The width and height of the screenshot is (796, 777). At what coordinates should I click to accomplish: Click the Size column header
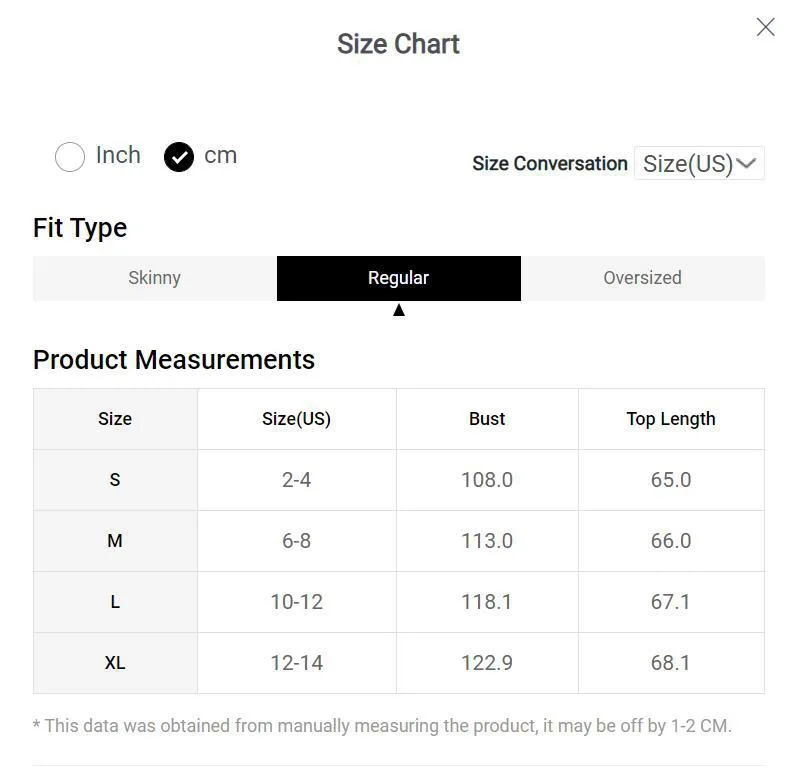115,419
